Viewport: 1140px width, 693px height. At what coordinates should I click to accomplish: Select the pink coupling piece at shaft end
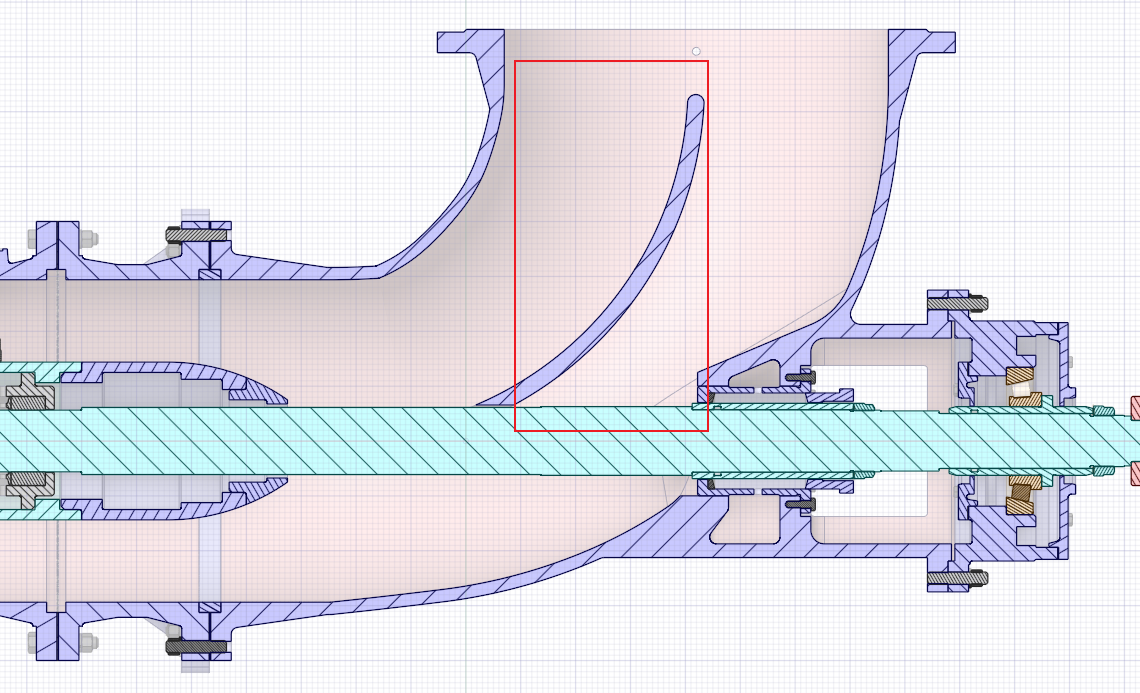(1135, 408)
